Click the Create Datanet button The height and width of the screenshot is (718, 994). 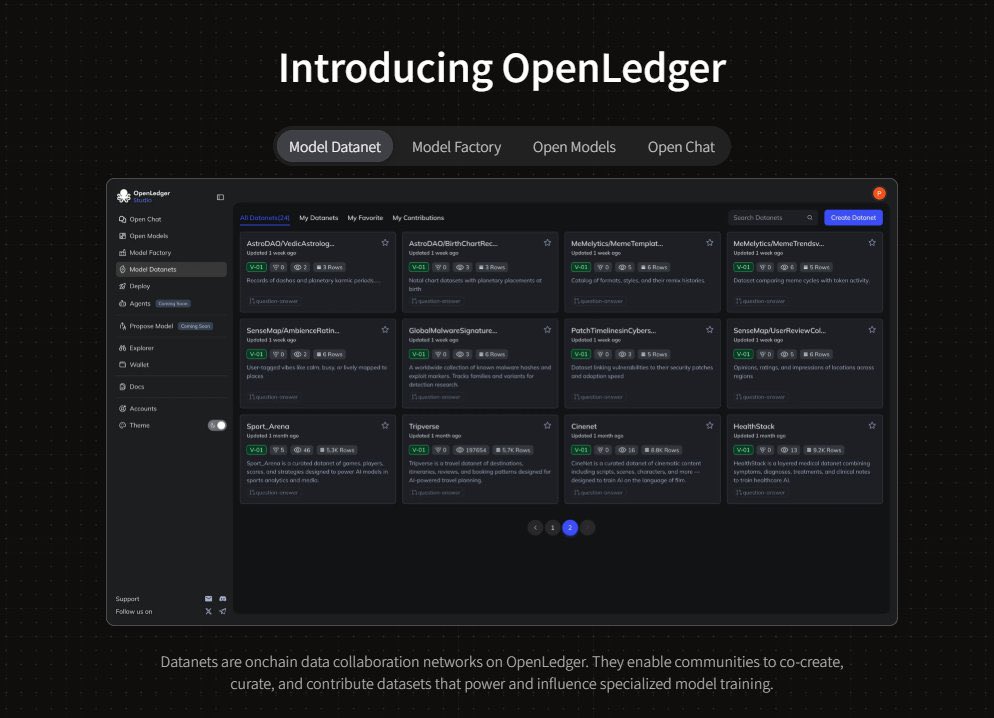point(853,217)
